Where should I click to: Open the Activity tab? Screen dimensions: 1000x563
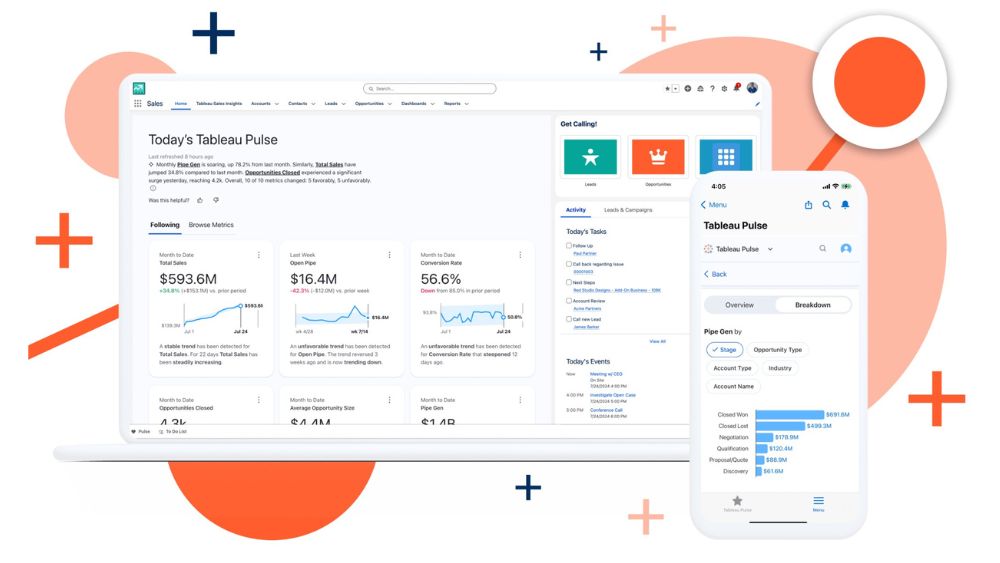click(x=576, y=210)
